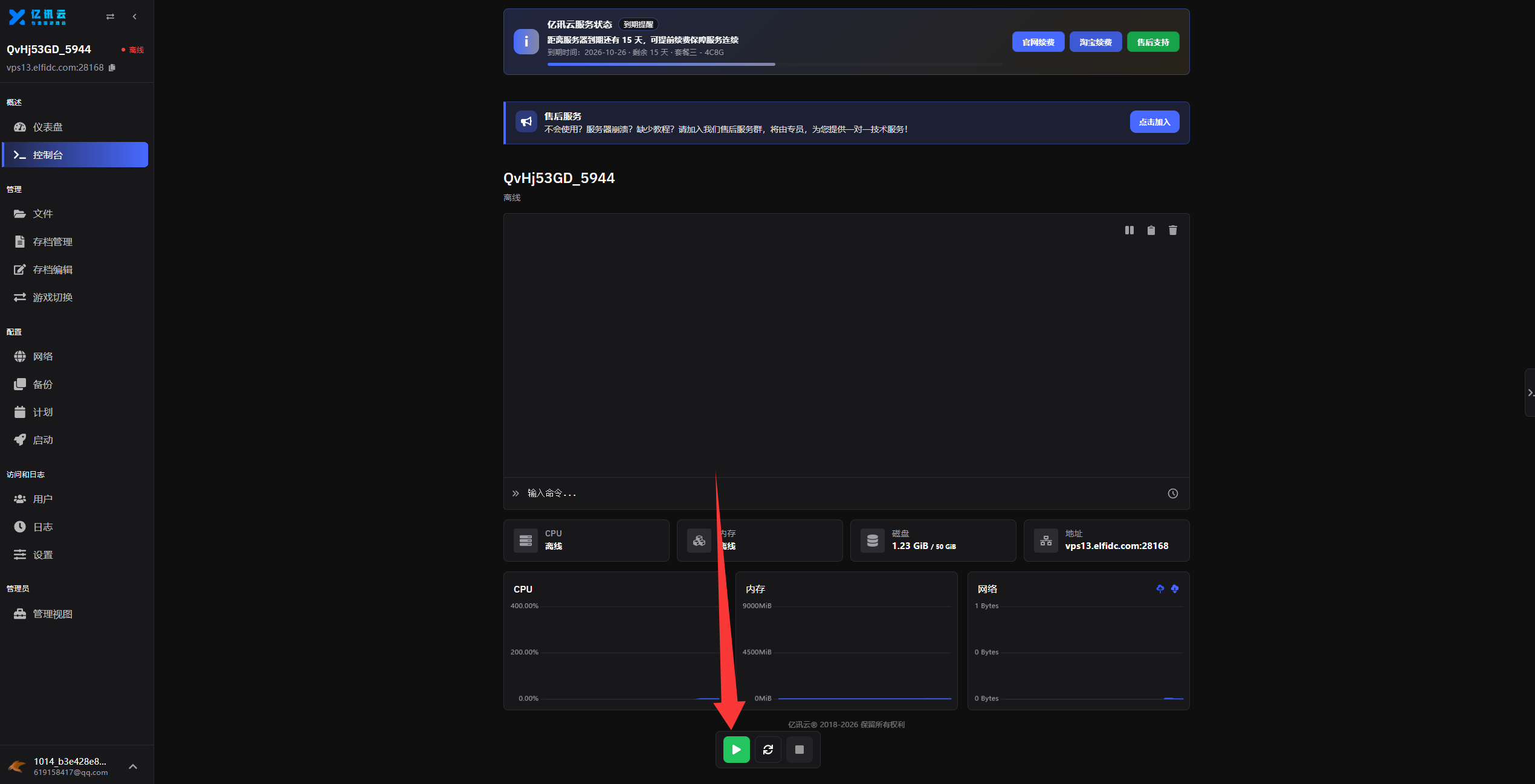Select the 控制台 console menu item
The image size is (1535, 784).
76,155
